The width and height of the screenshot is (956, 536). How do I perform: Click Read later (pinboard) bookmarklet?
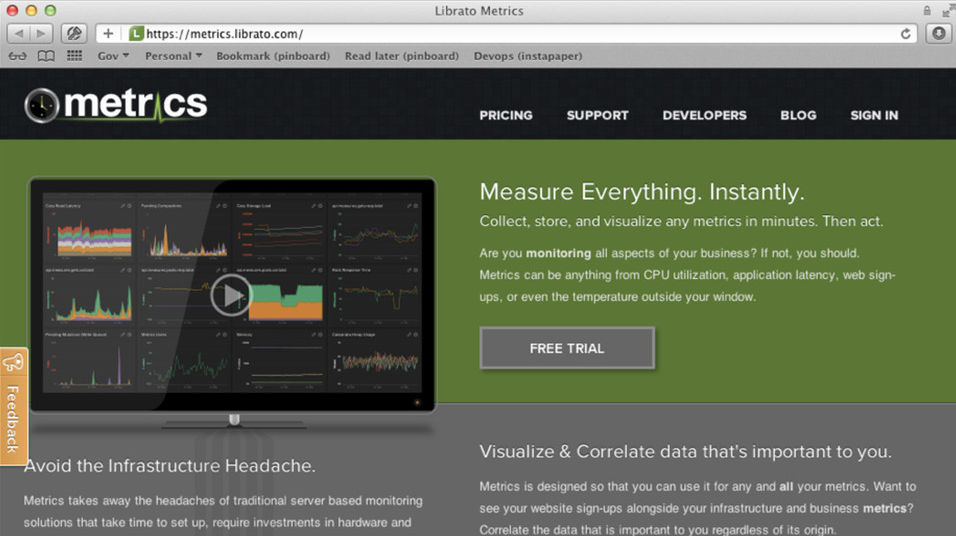coord(402,56)
